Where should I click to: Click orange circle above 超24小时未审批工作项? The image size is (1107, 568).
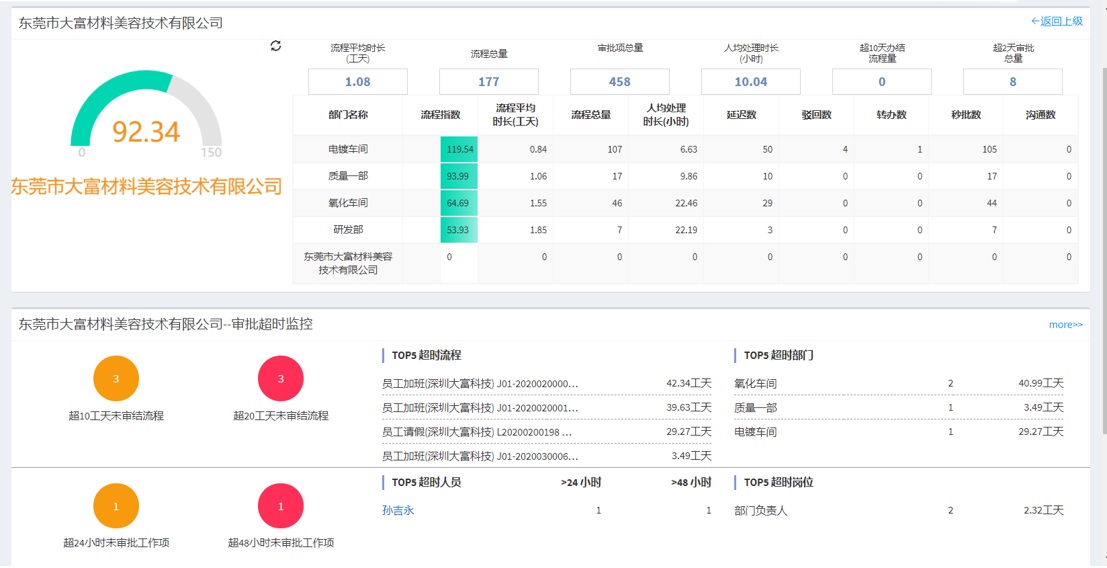(116, 507)
